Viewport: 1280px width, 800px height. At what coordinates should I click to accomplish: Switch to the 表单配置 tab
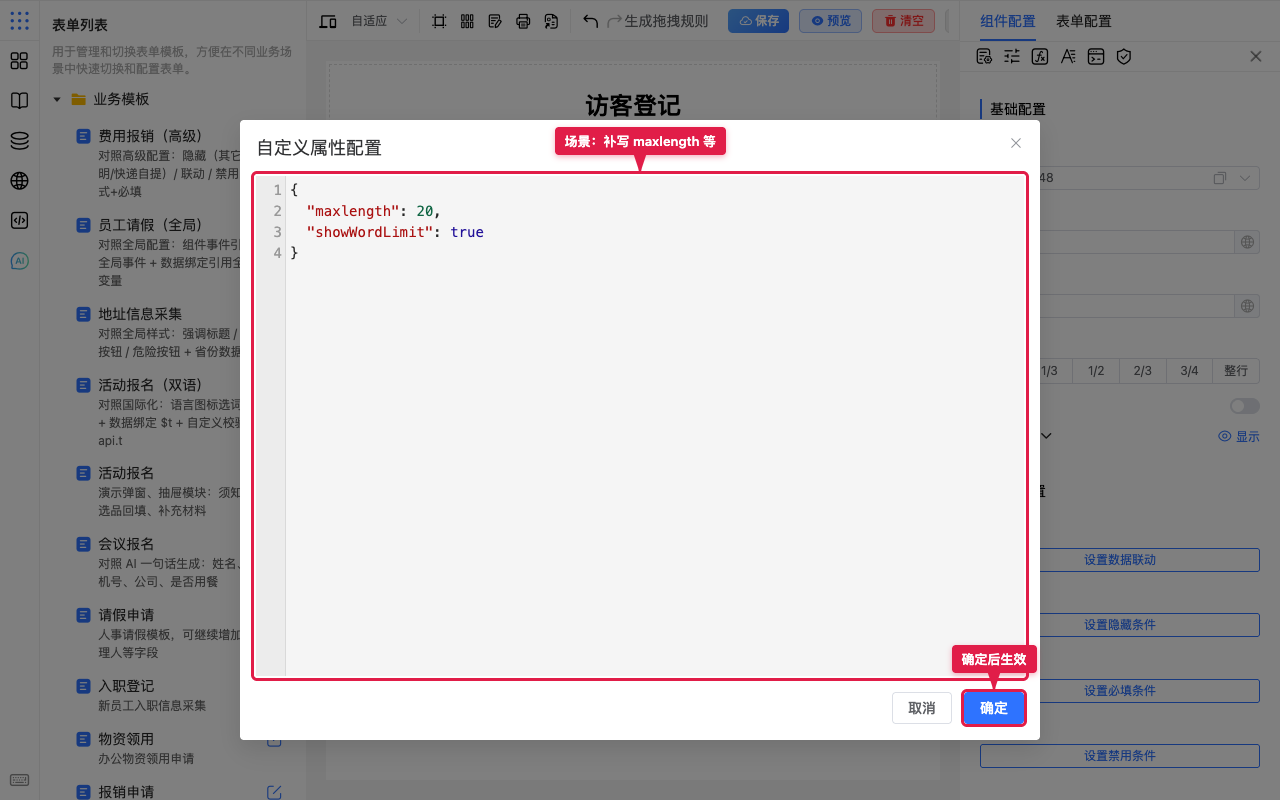(1083, 21)
